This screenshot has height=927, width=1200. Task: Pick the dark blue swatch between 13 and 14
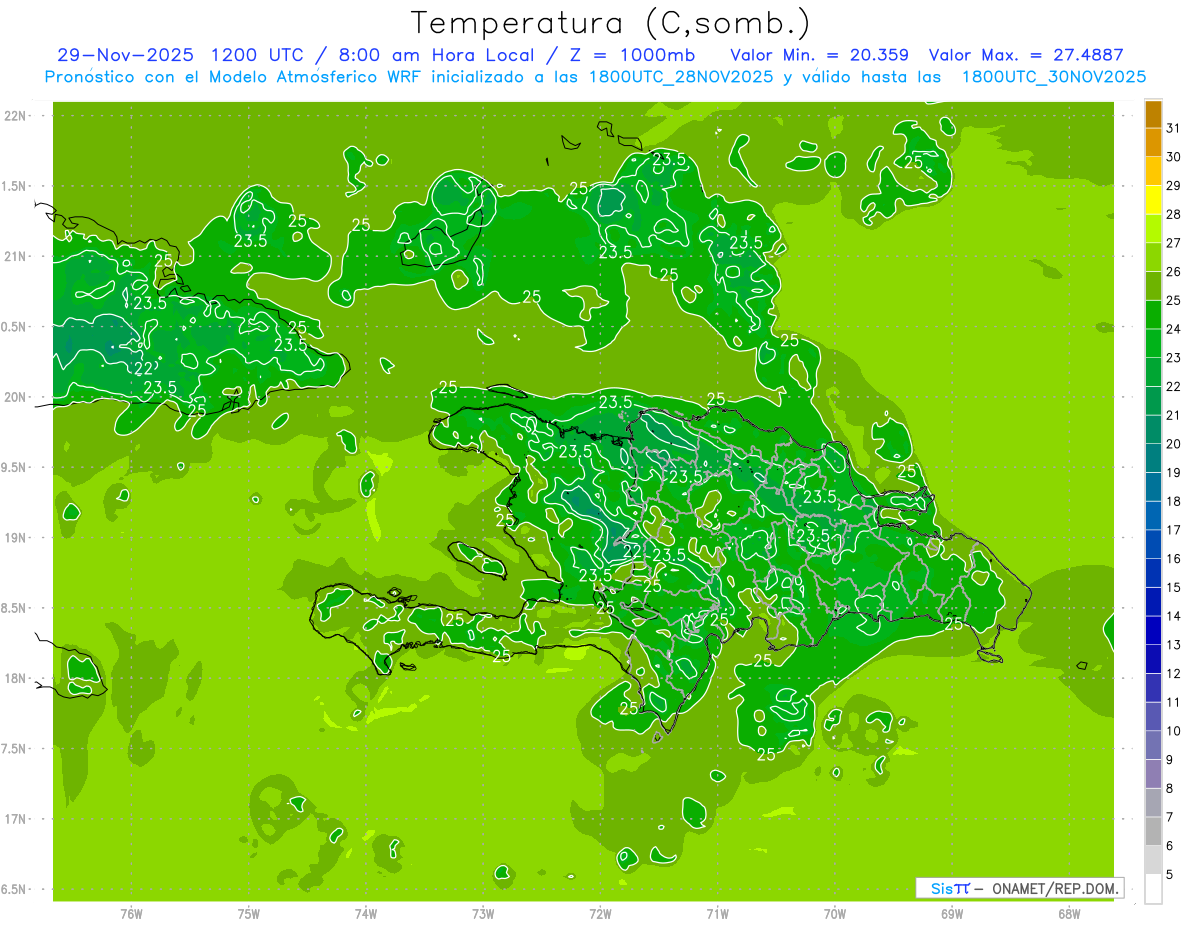1153,631
